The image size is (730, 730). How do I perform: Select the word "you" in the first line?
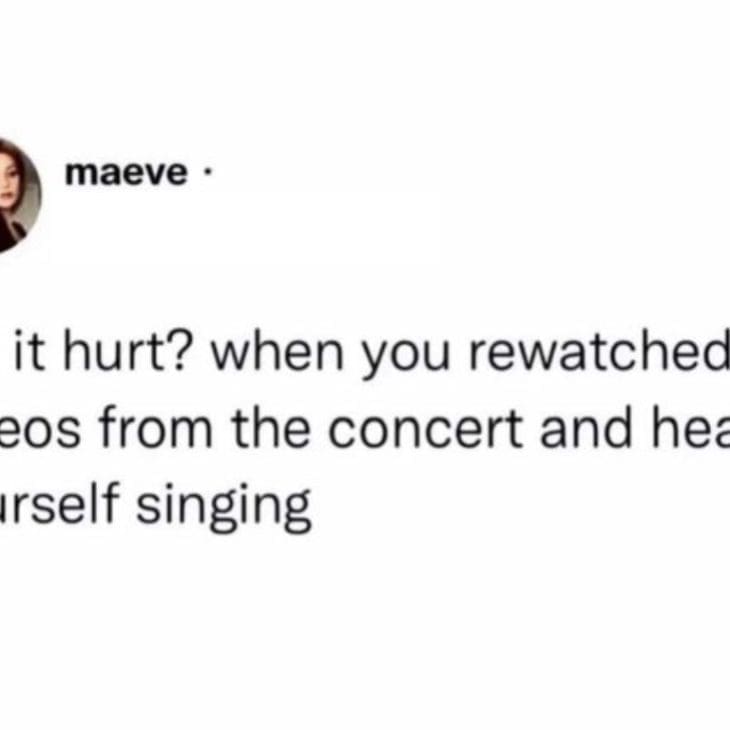(x=406, y=356)
